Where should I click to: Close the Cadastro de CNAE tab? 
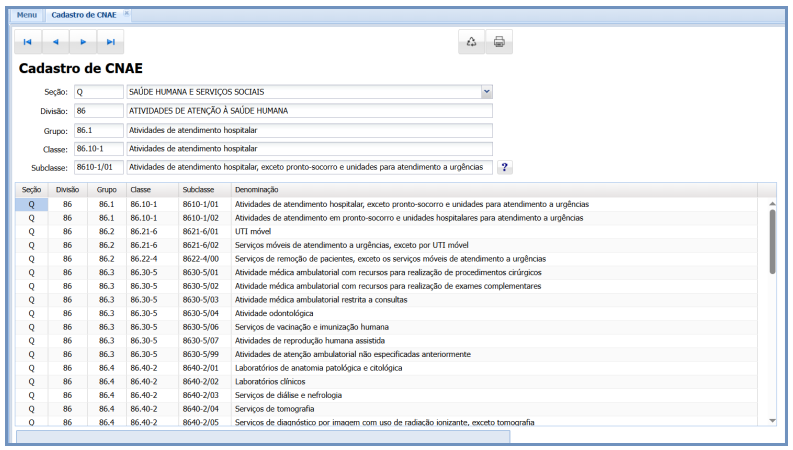coord(126,14)
